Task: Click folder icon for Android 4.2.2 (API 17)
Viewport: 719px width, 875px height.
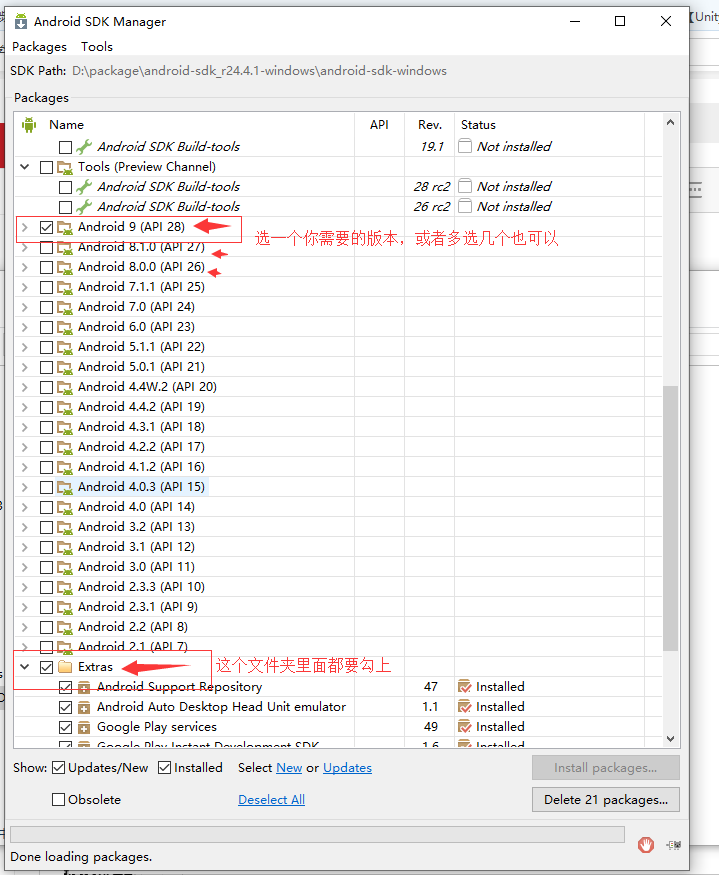Action: pyautogui.click(x=65, y=448)
